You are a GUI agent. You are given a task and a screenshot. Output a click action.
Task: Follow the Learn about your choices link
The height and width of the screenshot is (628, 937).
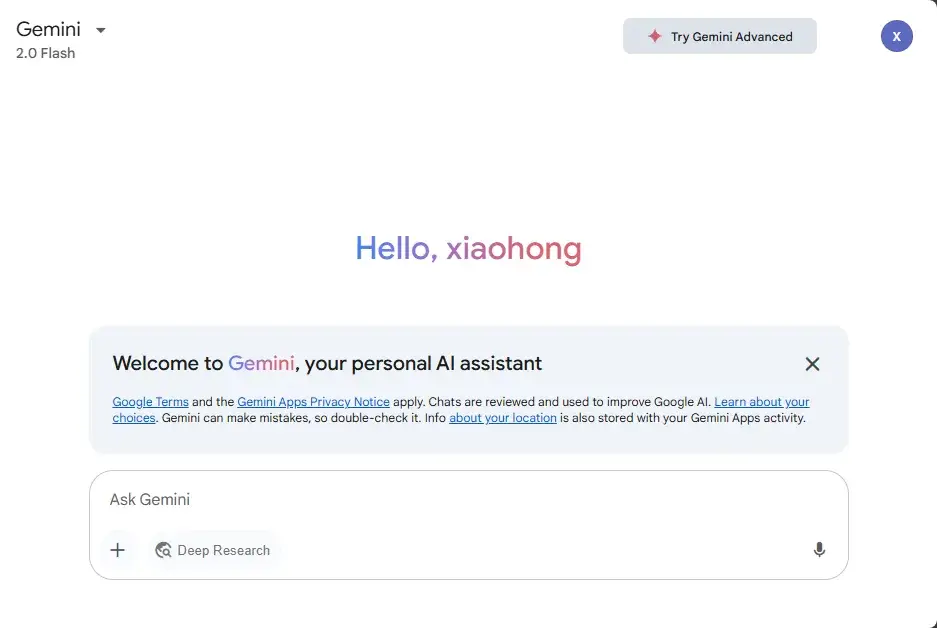761,402
